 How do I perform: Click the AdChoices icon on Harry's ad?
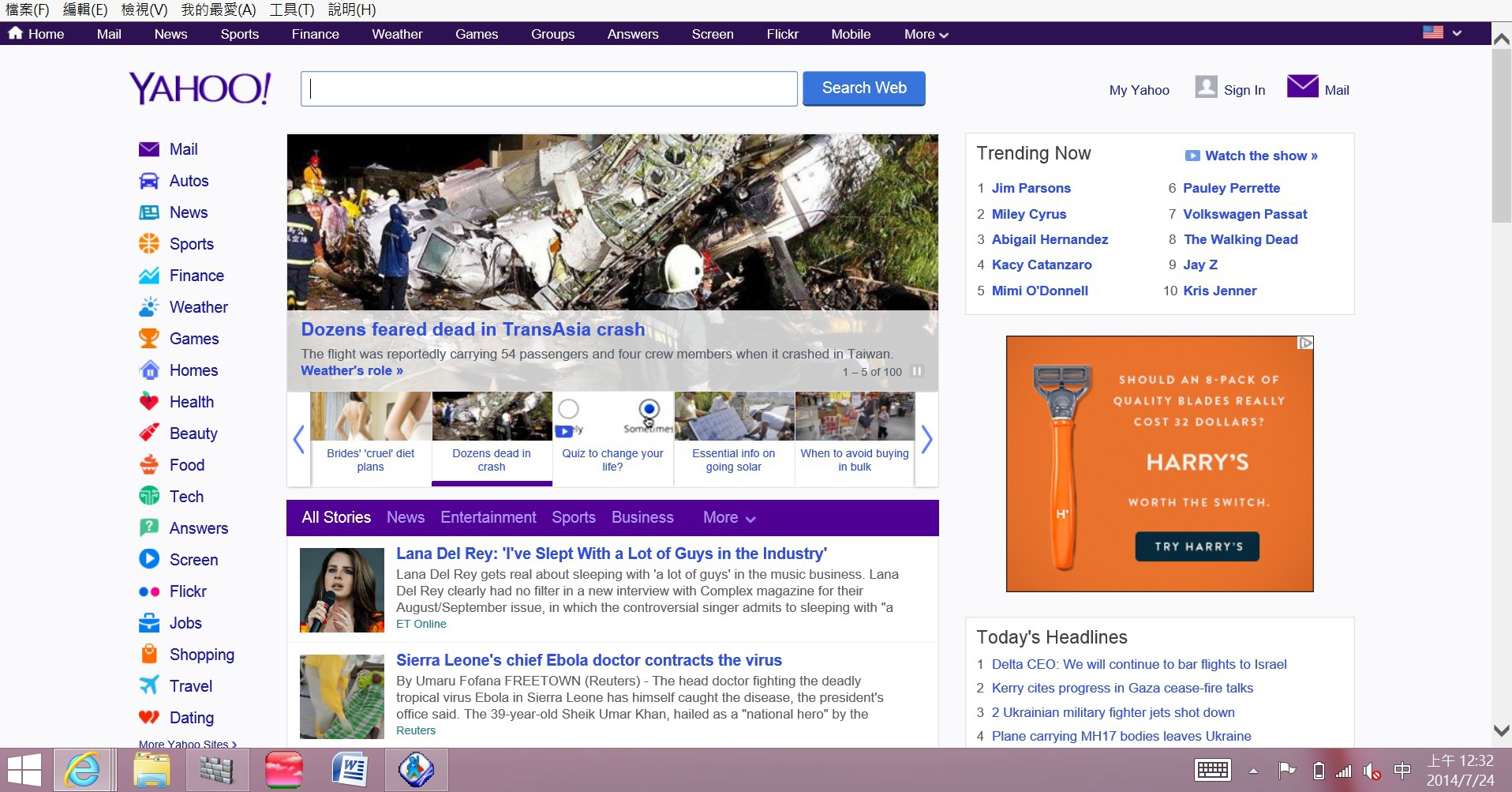1306,343
